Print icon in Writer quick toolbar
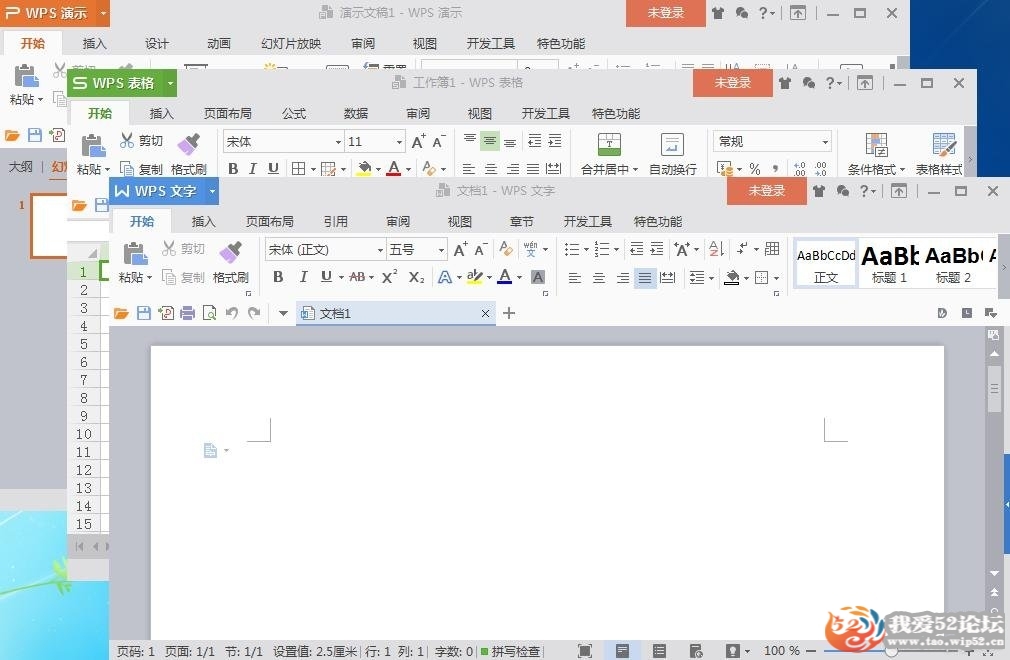The height and width of the screenshot is (660, 1010). 187,314
